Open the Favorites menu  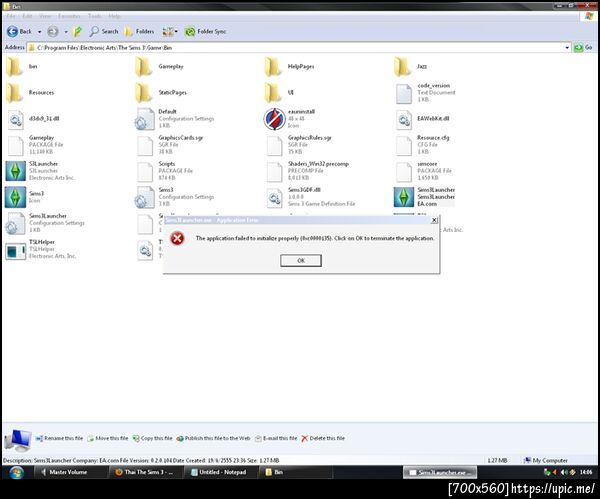[69, 16]
